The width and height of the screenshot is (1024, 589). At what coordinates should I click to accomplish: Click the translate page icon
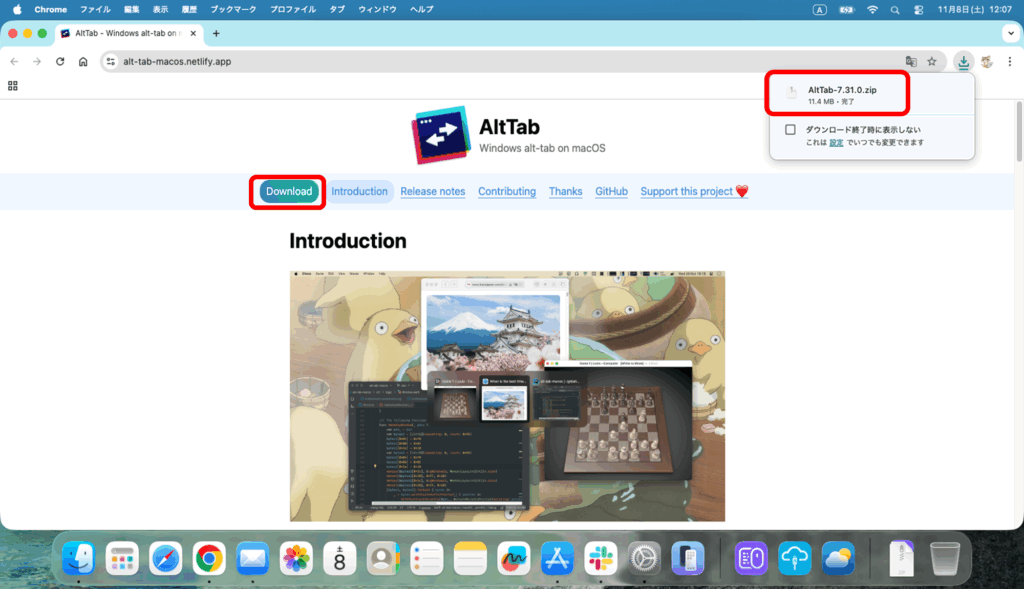pos(911,61)
